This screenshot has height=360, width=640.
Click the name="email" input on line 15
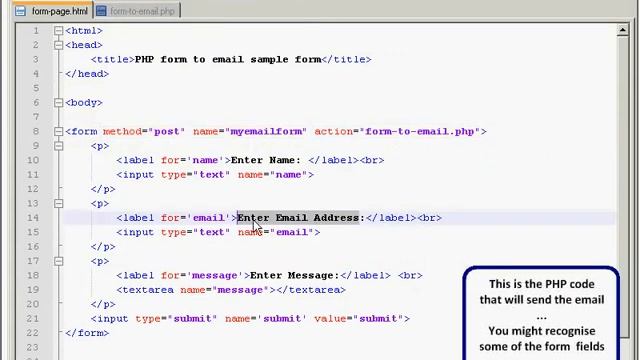[x=218, y=232]
